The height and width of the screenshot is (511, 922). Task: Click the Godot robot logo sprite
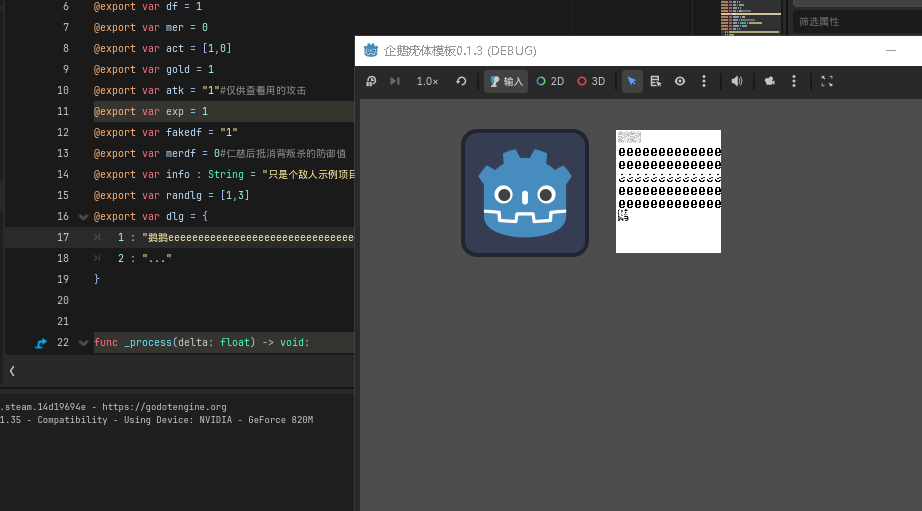pyautogui.click(x=525, y=193)
